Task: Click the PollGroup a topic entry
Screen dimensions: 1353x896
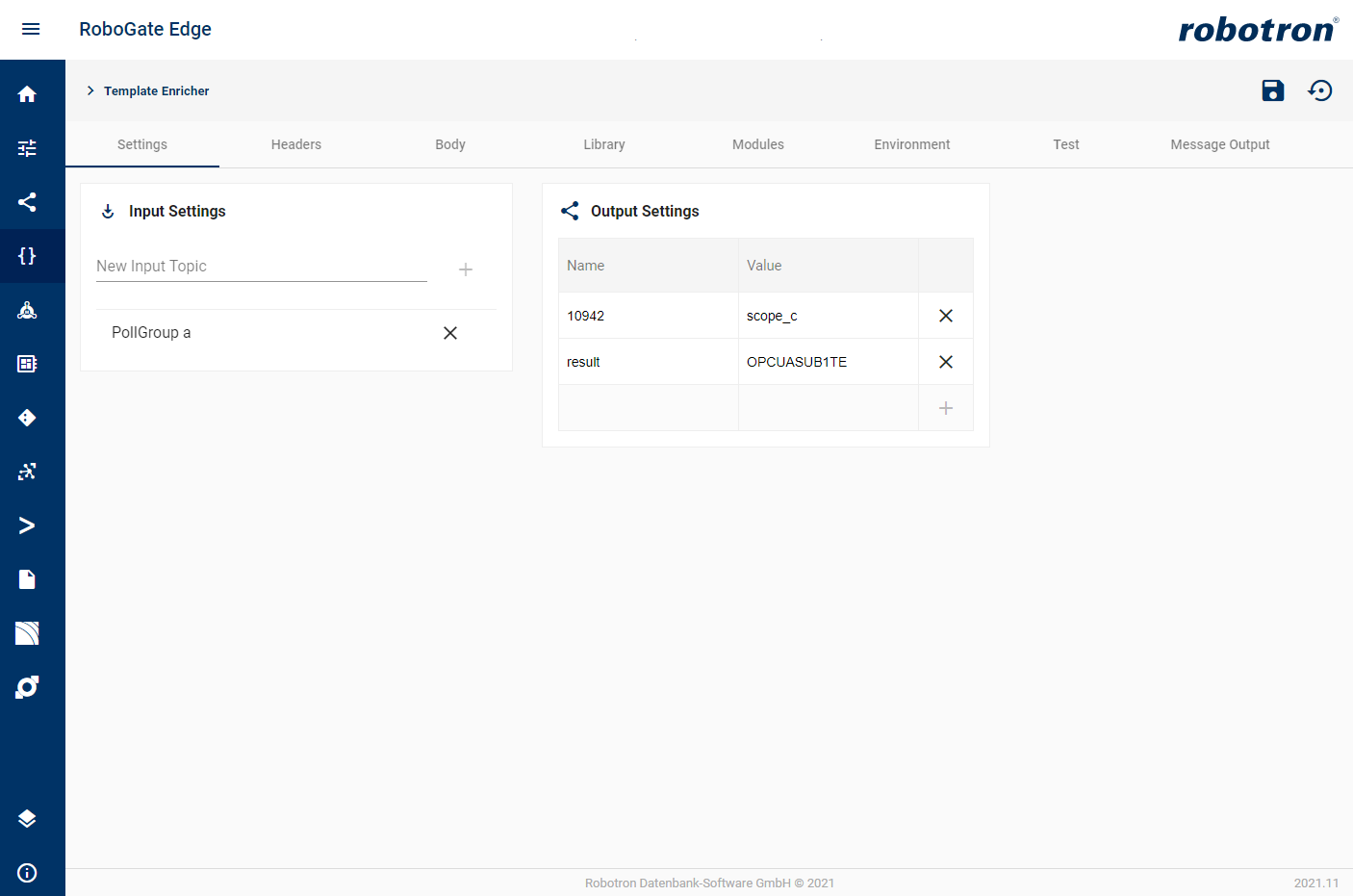Action: (151, 332)
